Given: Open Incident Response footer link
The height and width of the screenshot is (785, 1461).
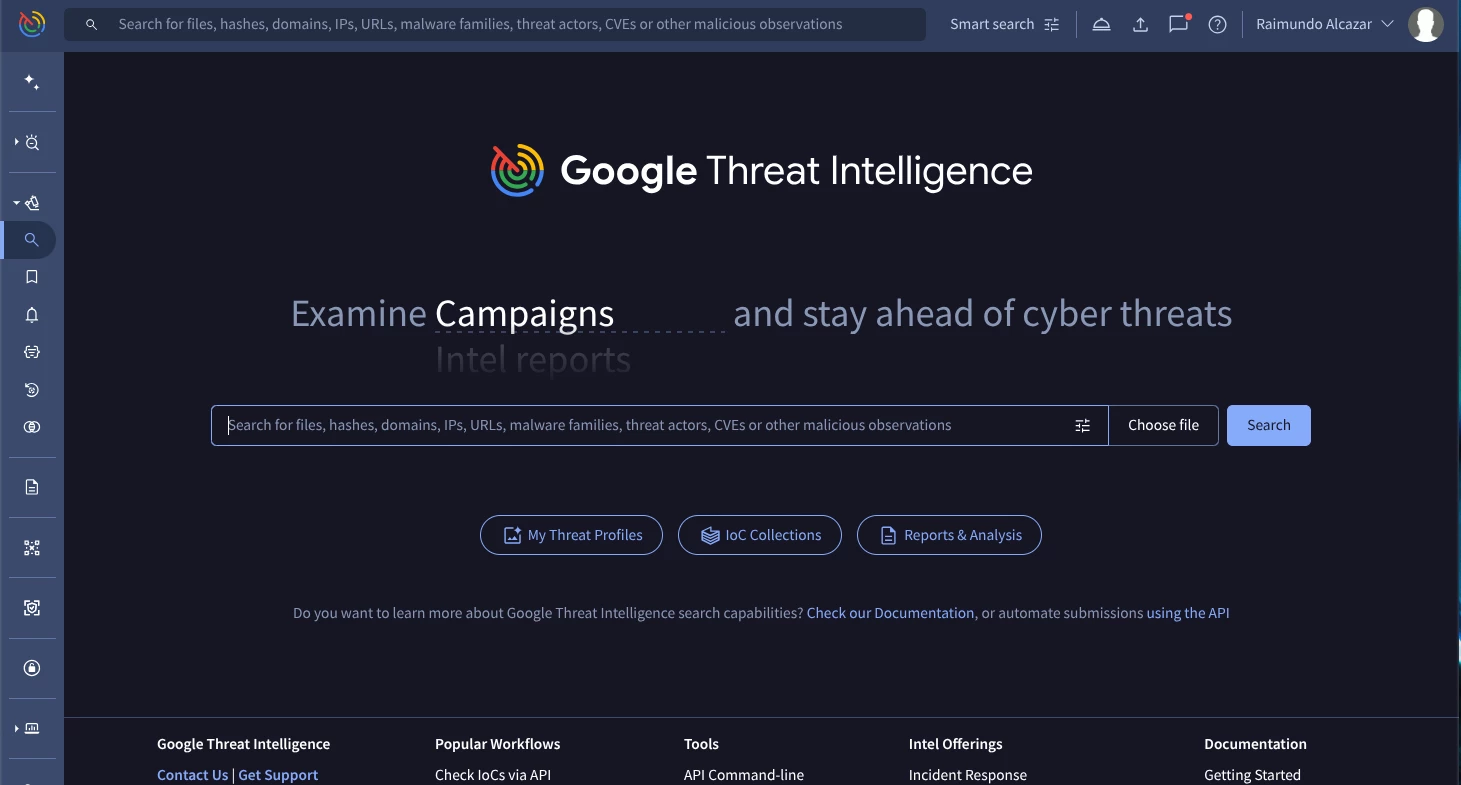Looking at the screenshot, I should (968, 775).
